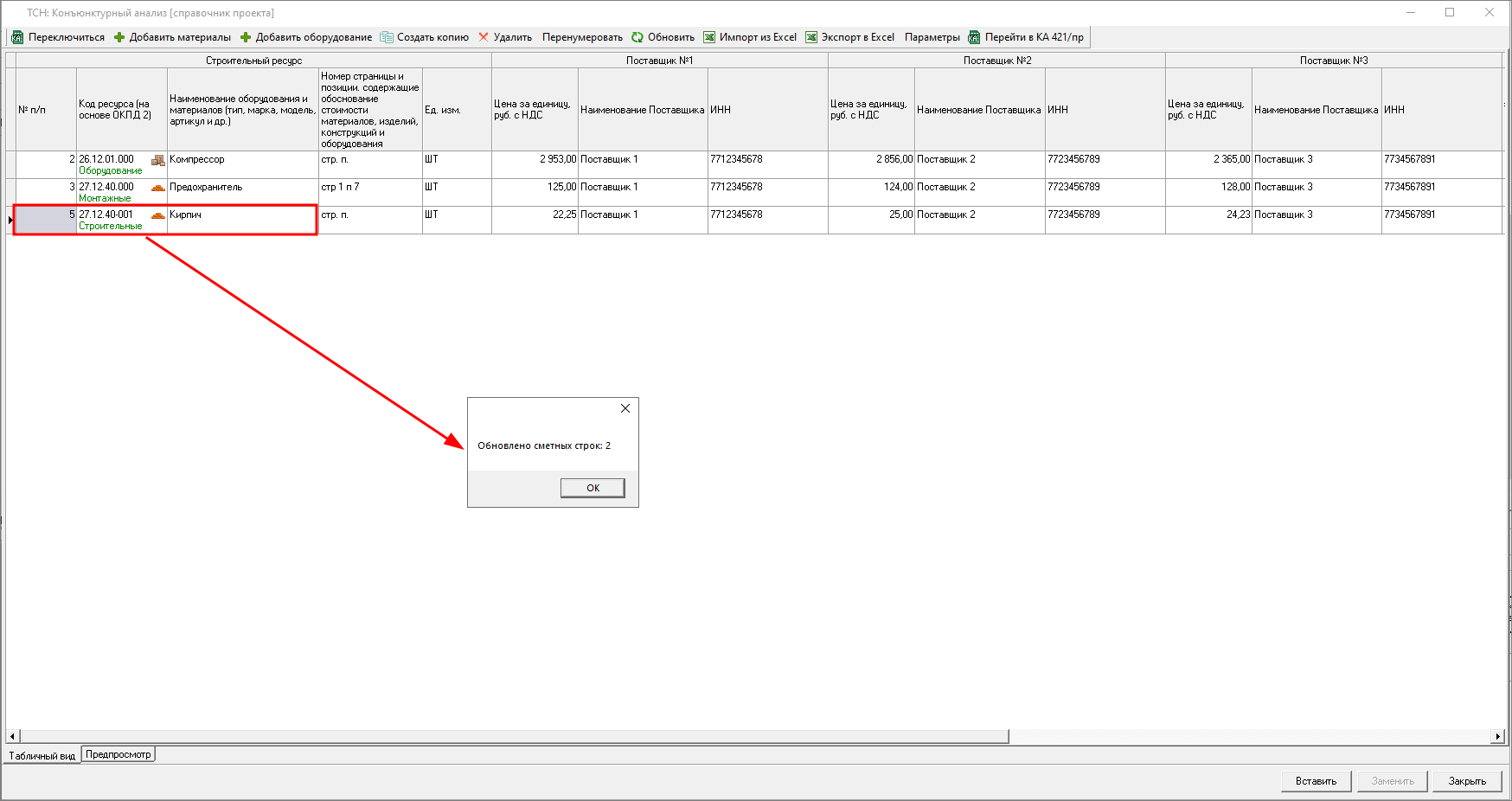
Task: Click the Создать копию icon
Action: point(387,37)
